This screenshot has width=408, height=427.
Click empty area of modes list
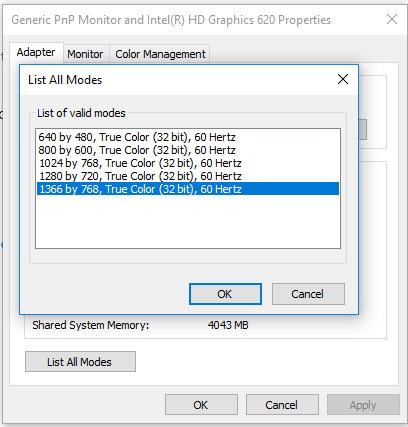(x=188, y=222)
